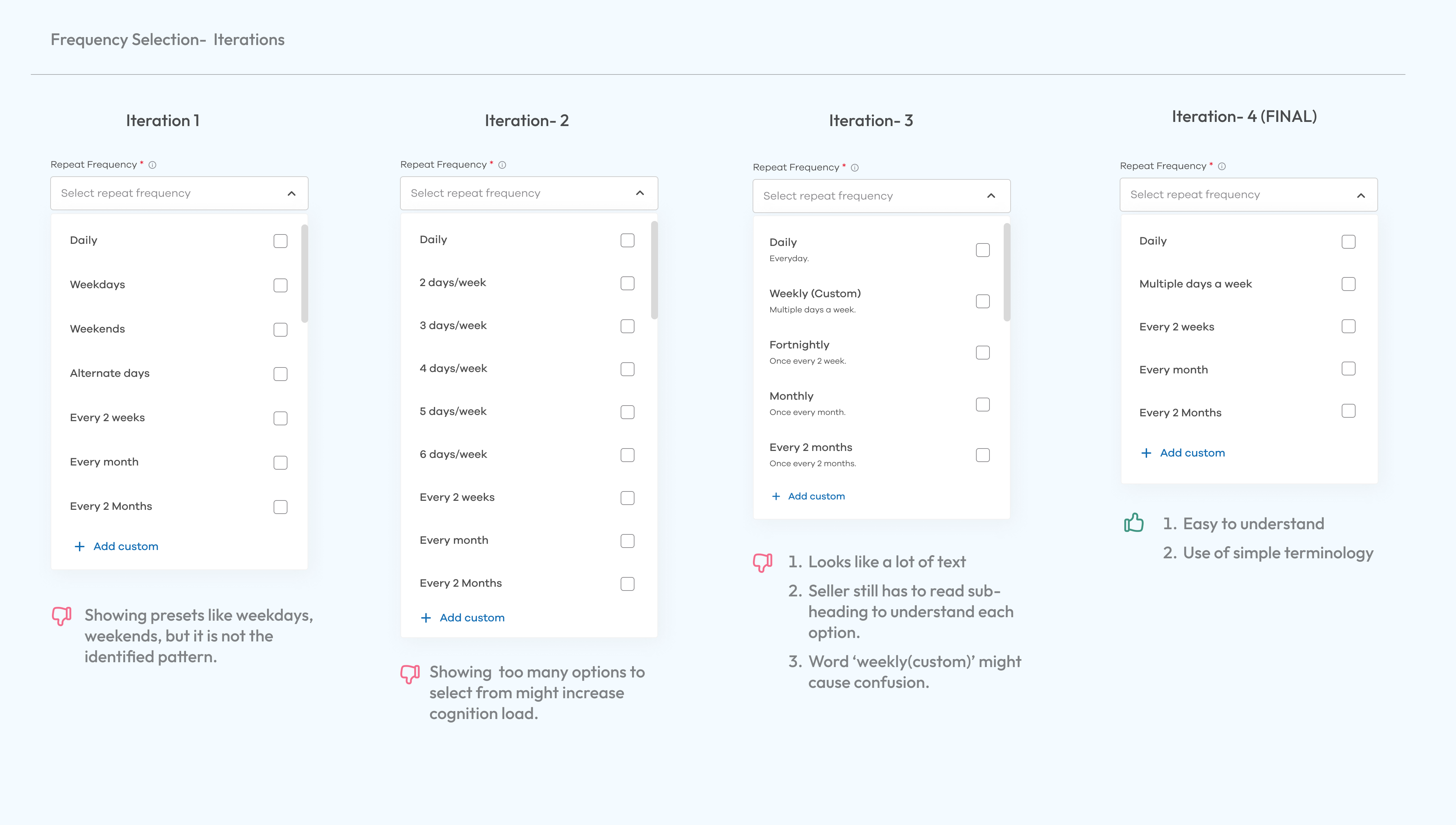
Task: Open Select repeat frequency field in Iteration 1
Action: [x=179, y=193]
